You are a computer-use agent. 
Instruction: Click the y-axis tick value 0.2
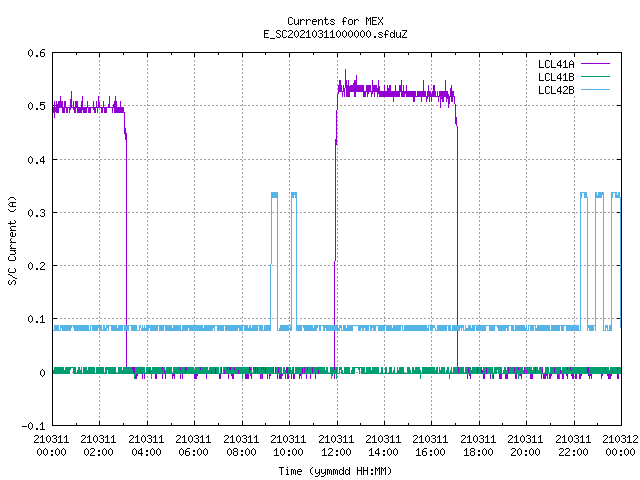pos(36,266)
